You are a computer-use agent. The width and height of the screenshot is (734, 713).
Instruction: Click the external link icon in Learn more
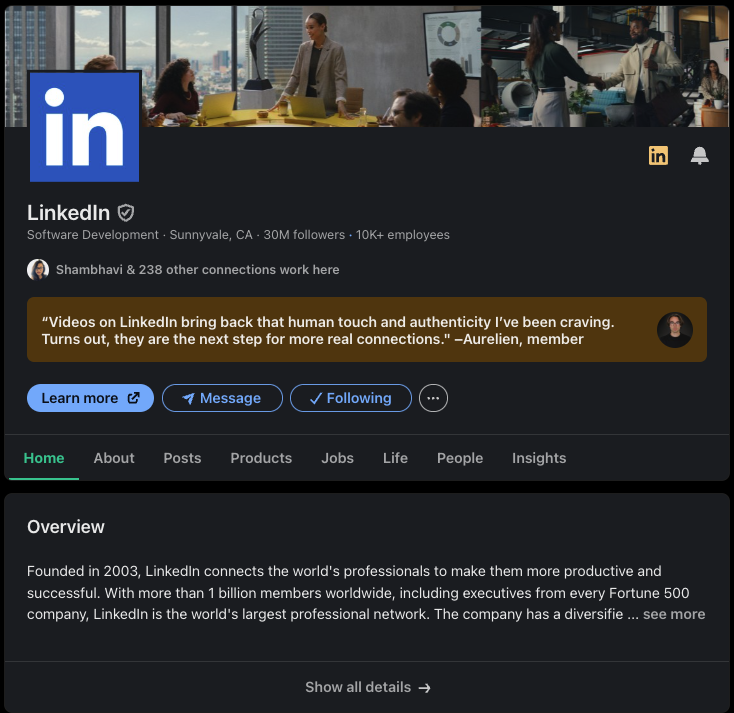[134, 398]
